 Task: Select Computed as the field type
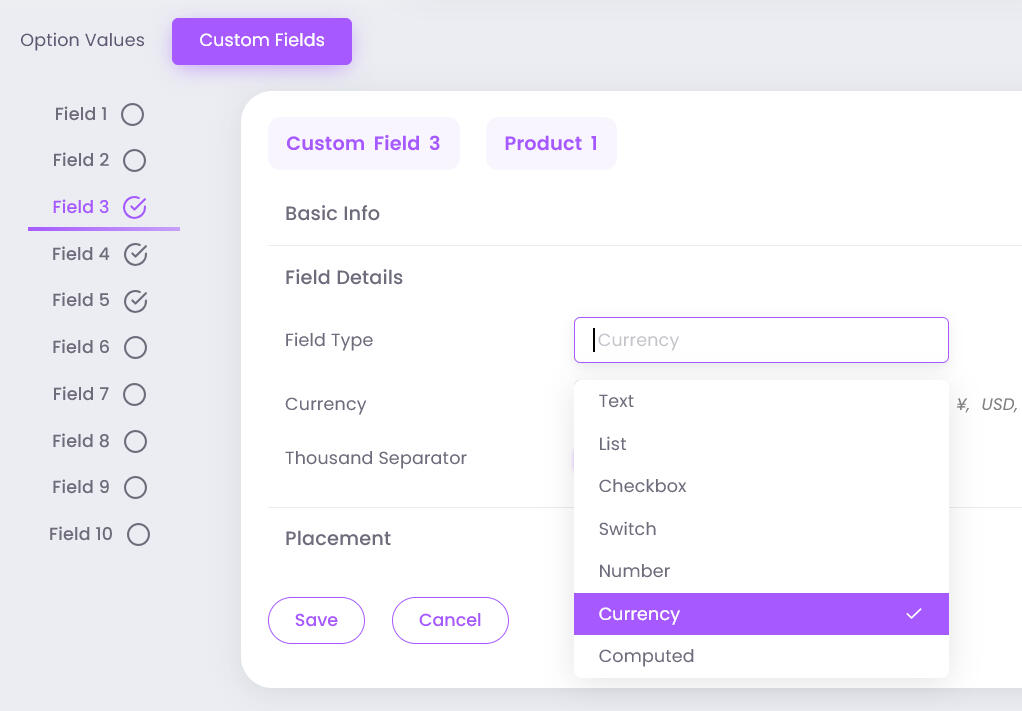(x=646, y=656)
